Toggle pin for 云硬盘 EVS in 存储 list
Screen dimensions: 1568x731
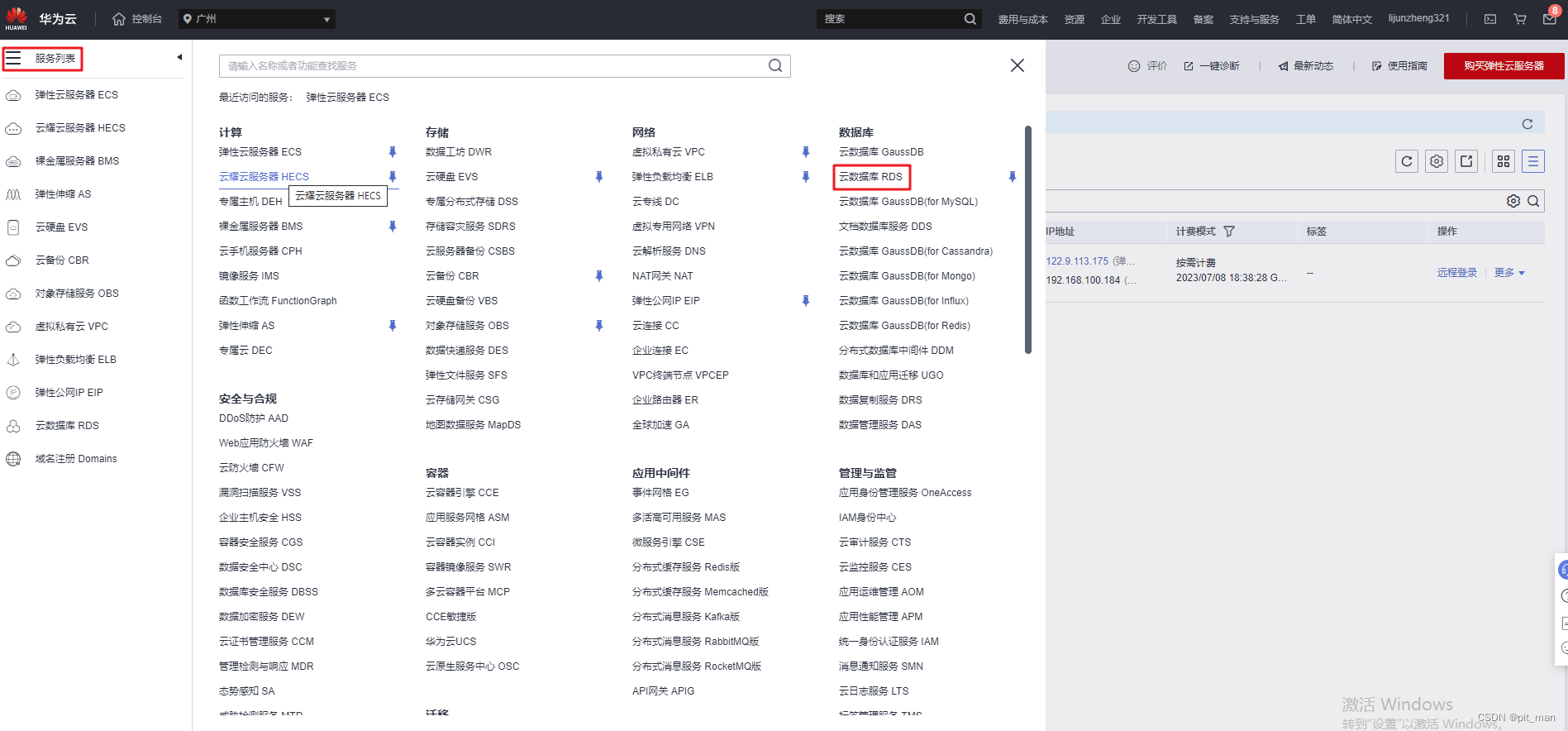click(599, 177)
